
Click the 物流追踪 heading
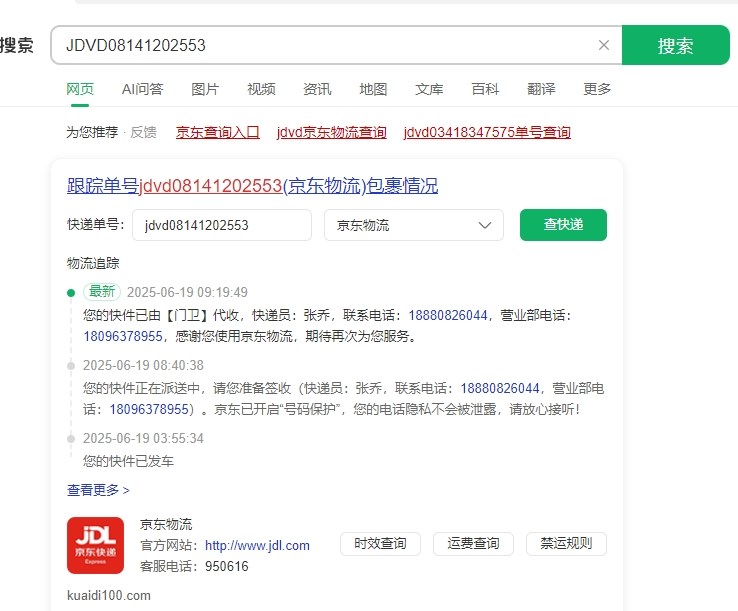click(93, 263)
